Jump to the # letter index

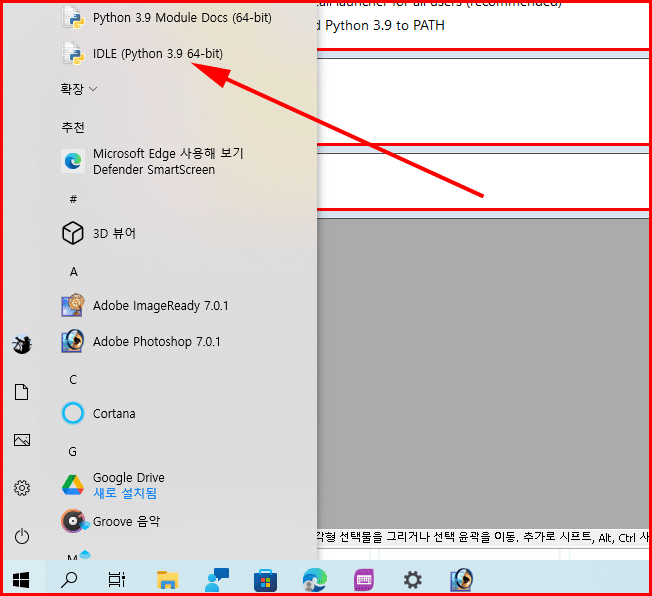pos(73,199)
